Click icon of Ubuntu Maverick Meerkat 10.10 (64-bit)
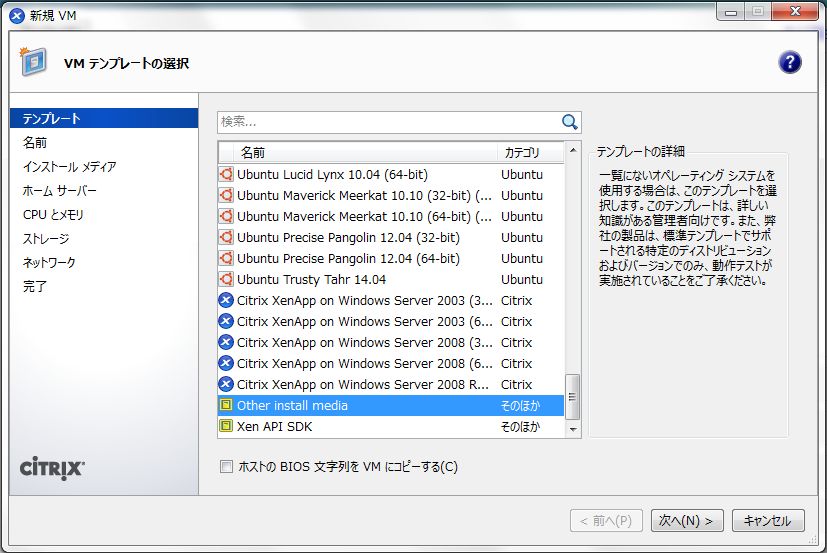 (226, 216)
